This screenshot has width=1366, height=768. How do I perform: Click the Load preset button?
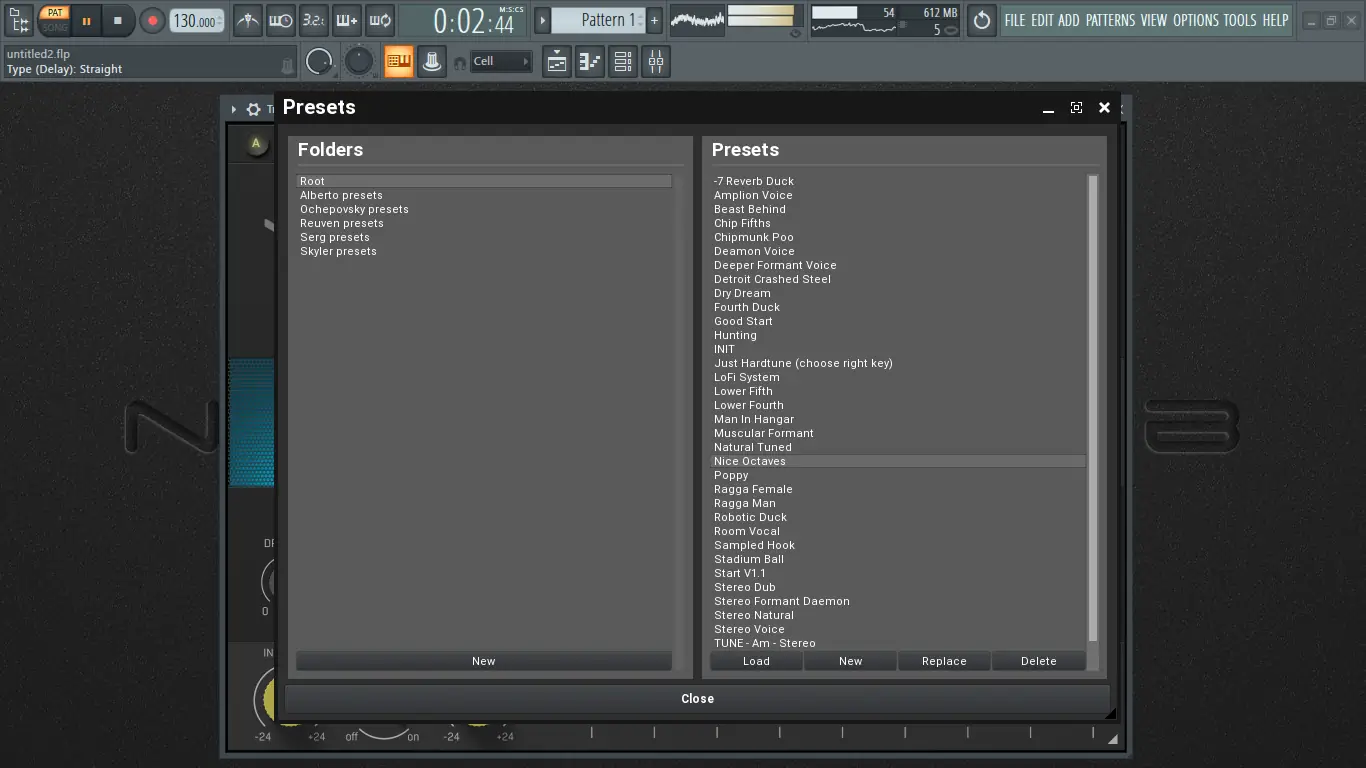[756, 661]
